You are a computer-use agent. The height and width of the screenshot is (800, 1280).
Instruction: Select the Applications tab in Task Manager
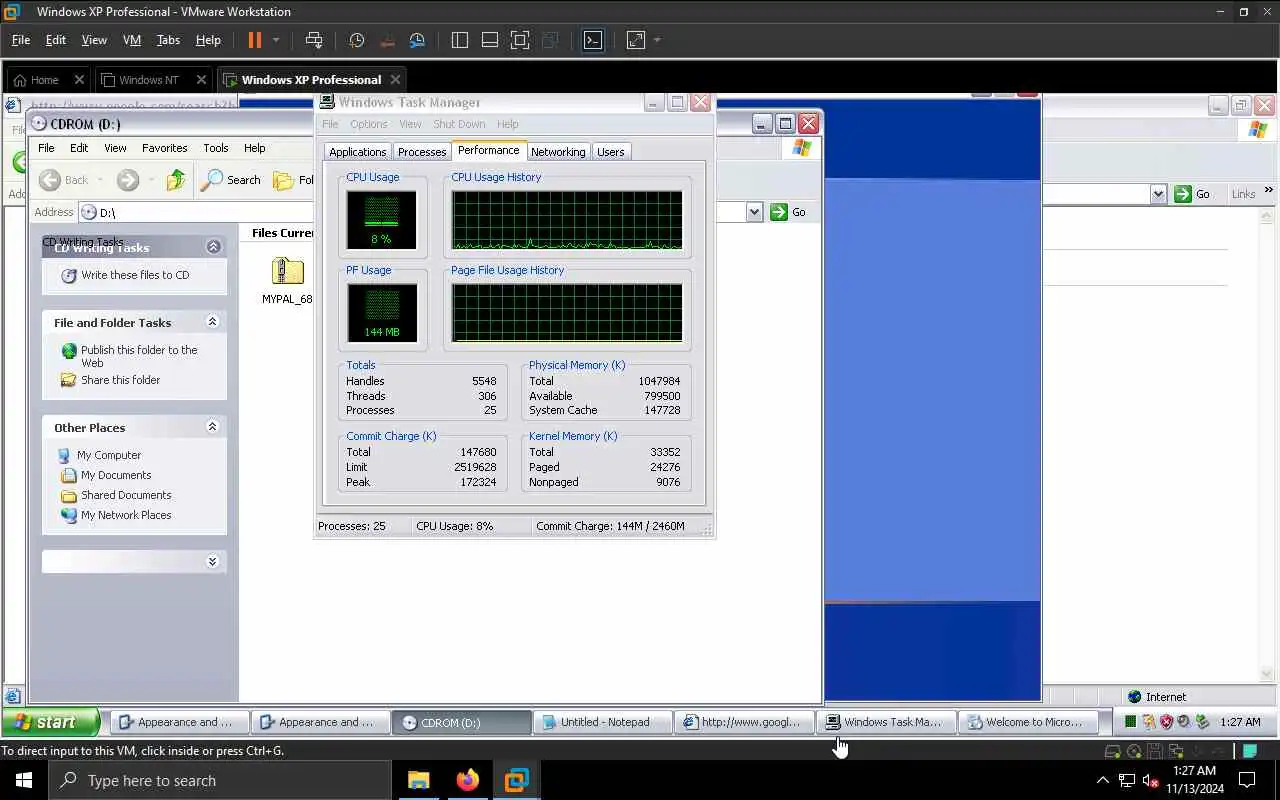358,152
